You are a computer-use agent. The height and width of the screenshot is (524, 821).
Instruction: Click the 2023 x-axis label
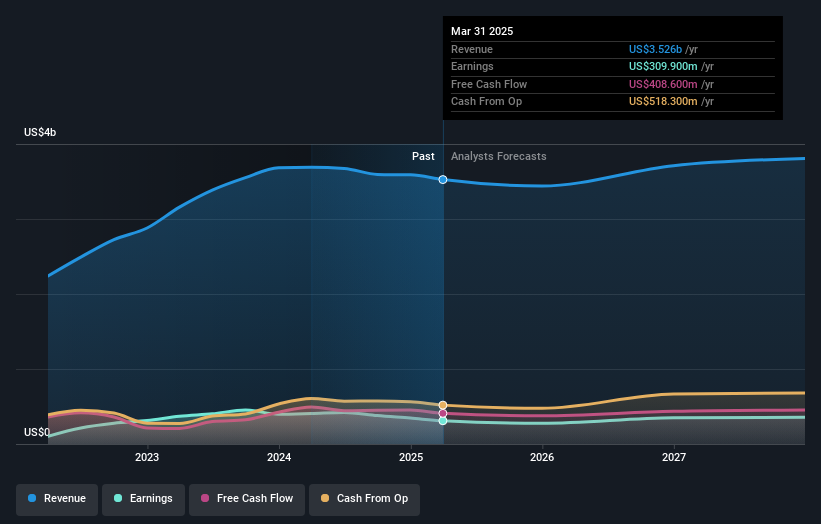pyautogui.click(x=147, y=458)
